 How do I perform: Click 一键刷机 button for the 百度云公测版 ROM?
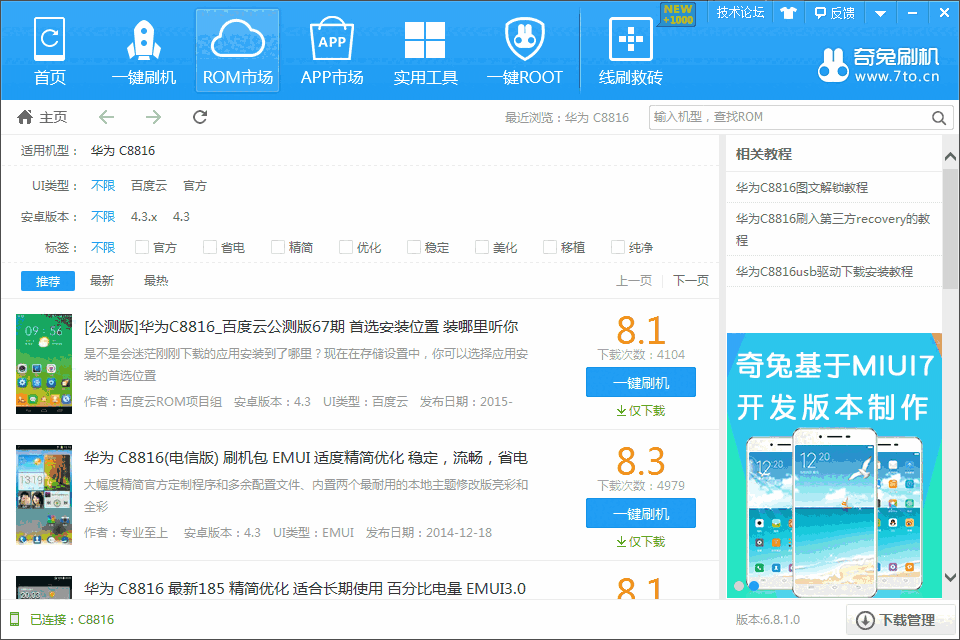coord(640,382)
